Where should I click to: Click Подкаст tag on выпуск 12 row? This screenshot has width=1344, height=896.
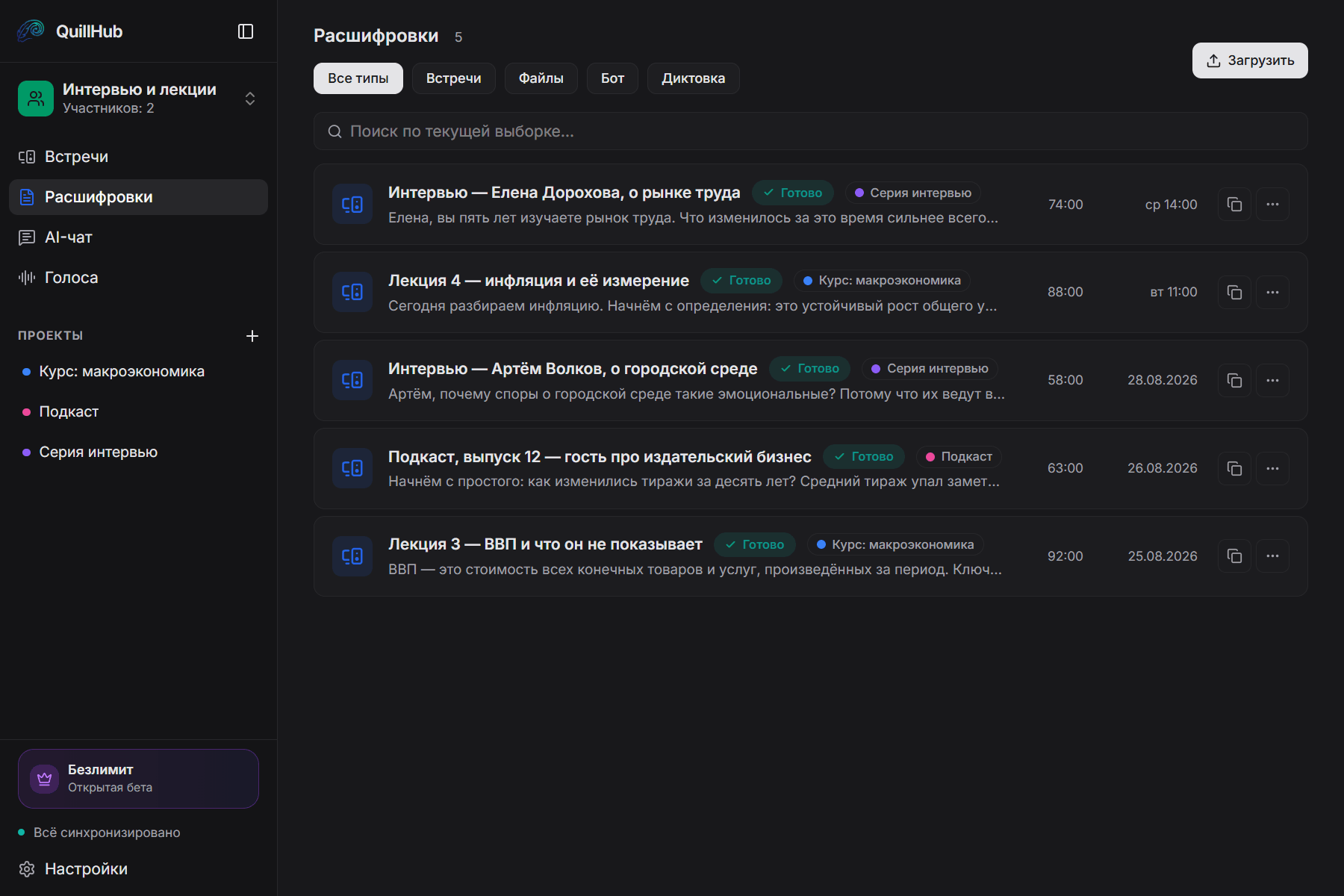pyautogui.click(x=959, y=457)
